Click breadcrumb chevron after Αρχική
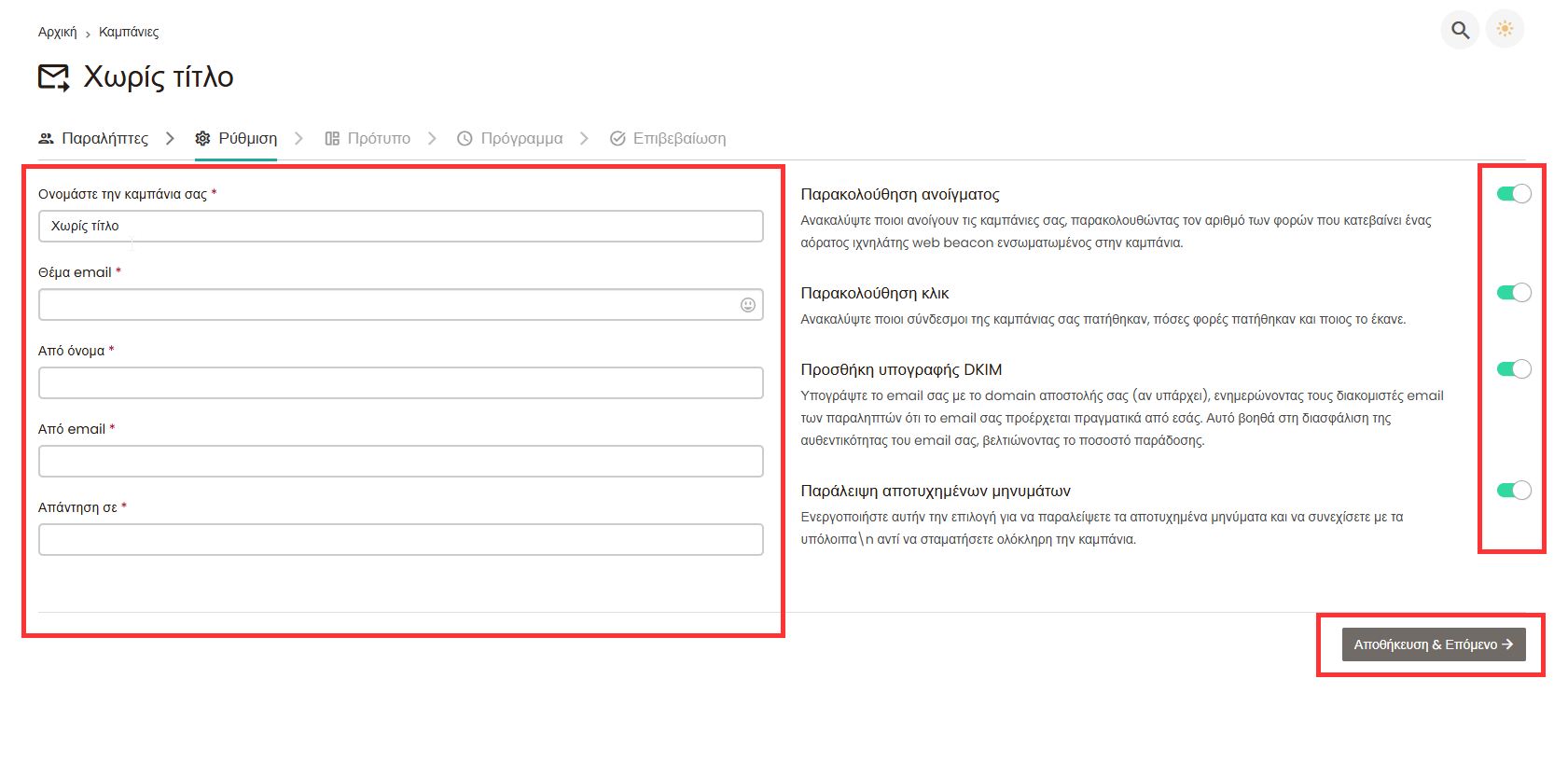This screenshot has width=1568, height=762. click(x=88, y=34)
